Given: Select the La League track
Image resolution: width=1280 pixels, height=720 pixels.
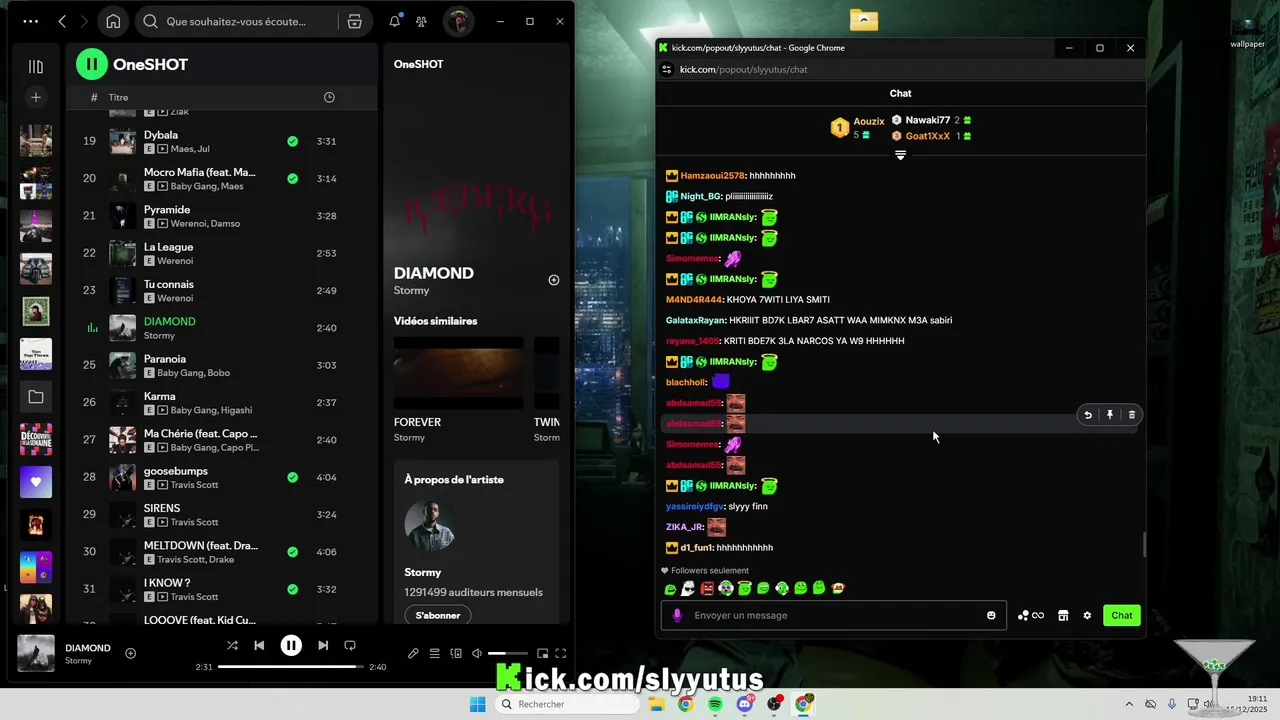Looking at the screenshot, I should click(221, 253).
